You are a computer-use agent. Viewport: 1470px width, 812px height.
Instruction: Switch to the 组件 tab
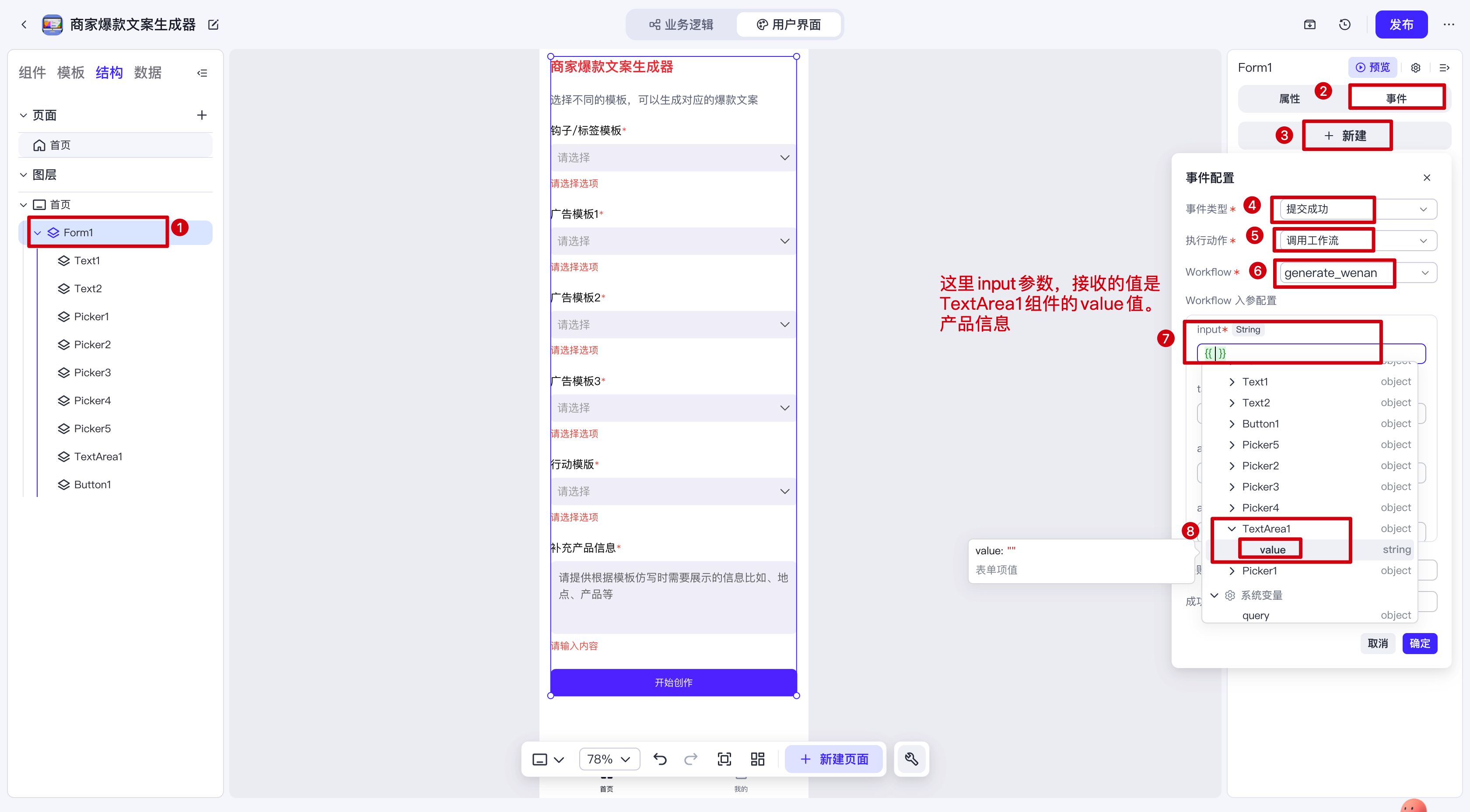(x=32, y=73)
